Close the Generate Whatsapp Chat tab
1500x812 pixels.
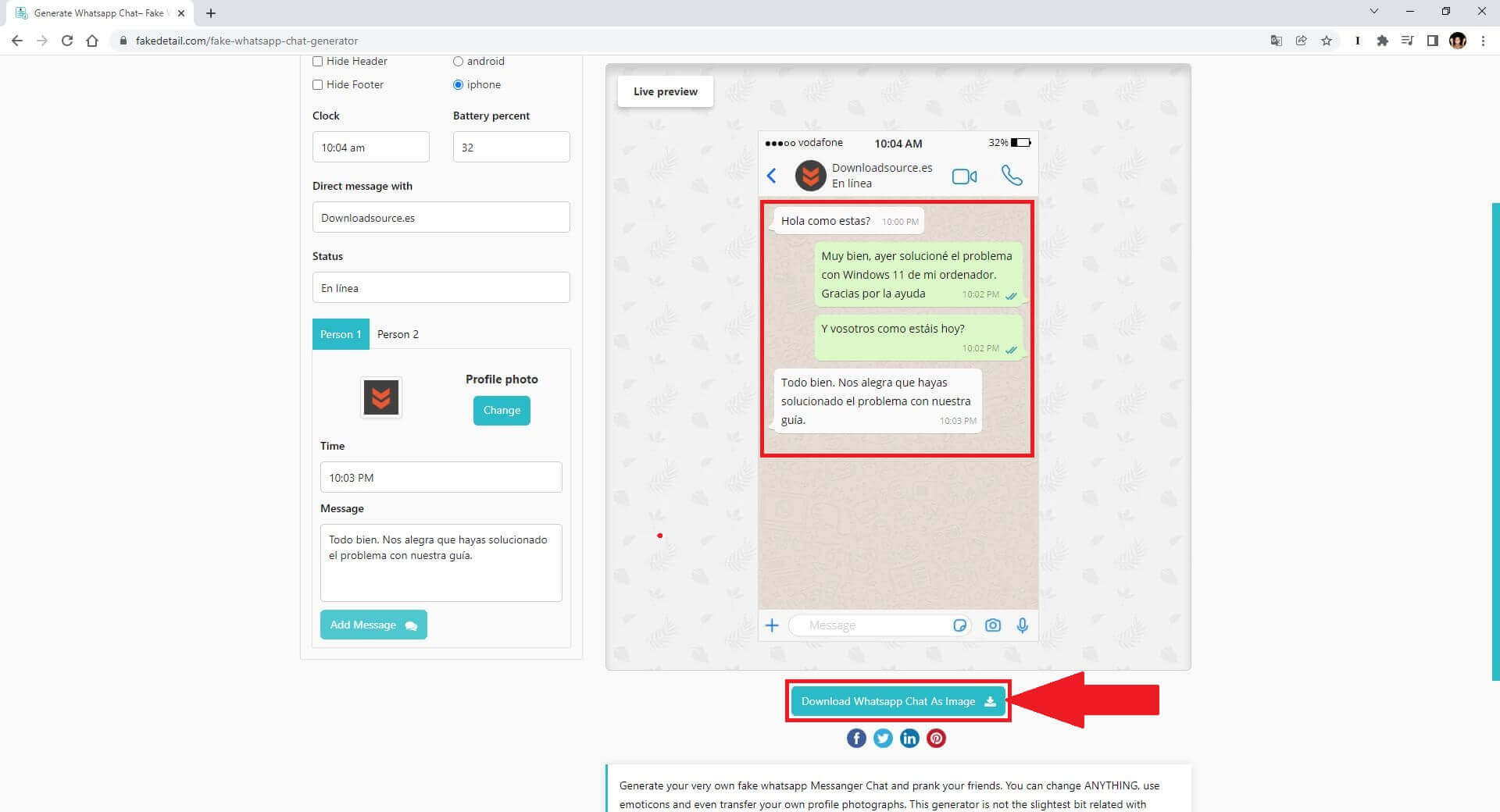(181, 13)
